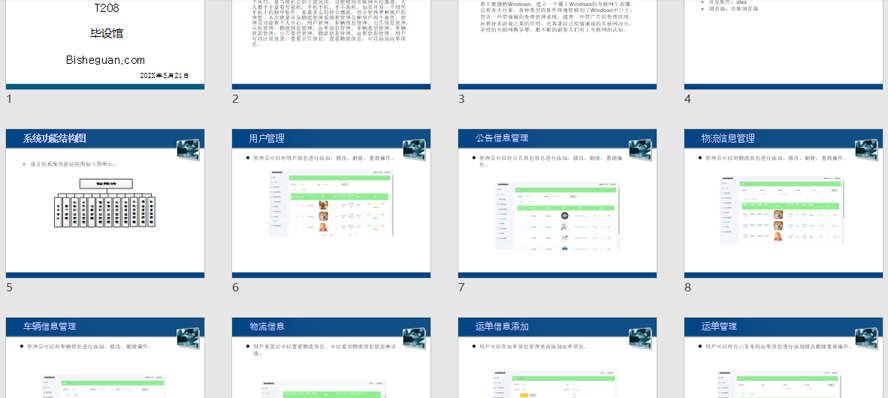The height and width of the screenshot is (398, 888).
Task: Select the 公告信息管理 slide thumbnail
Action: (x=557, y=203)
